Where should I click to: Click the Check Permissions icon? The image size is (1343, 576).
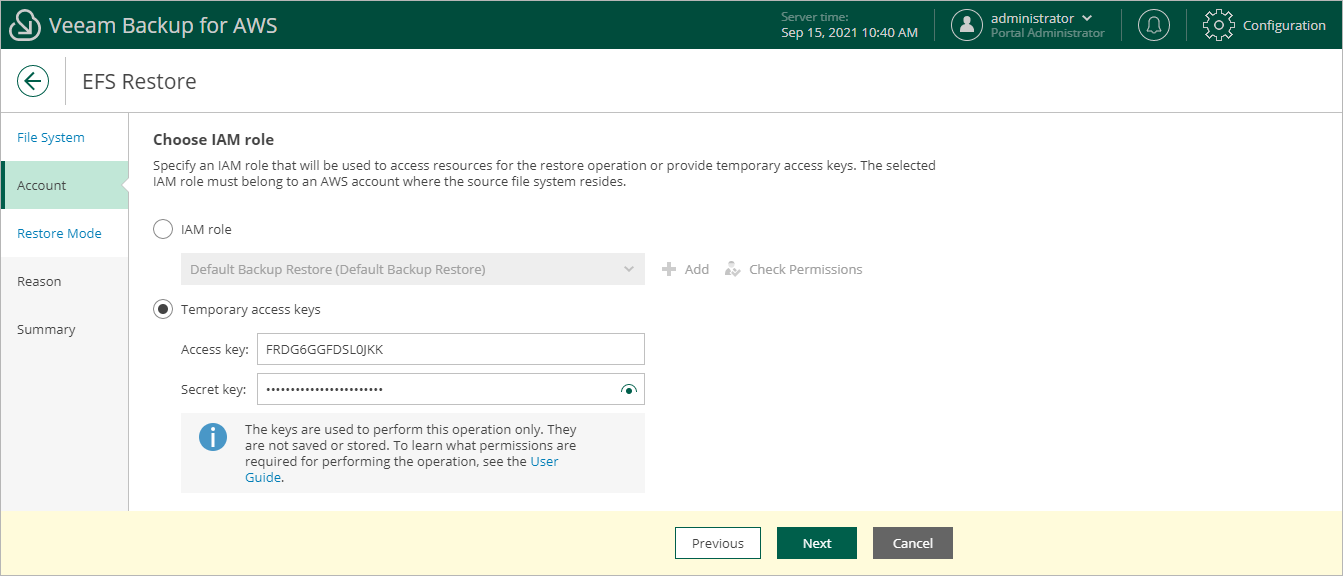(x=733, y=269)
